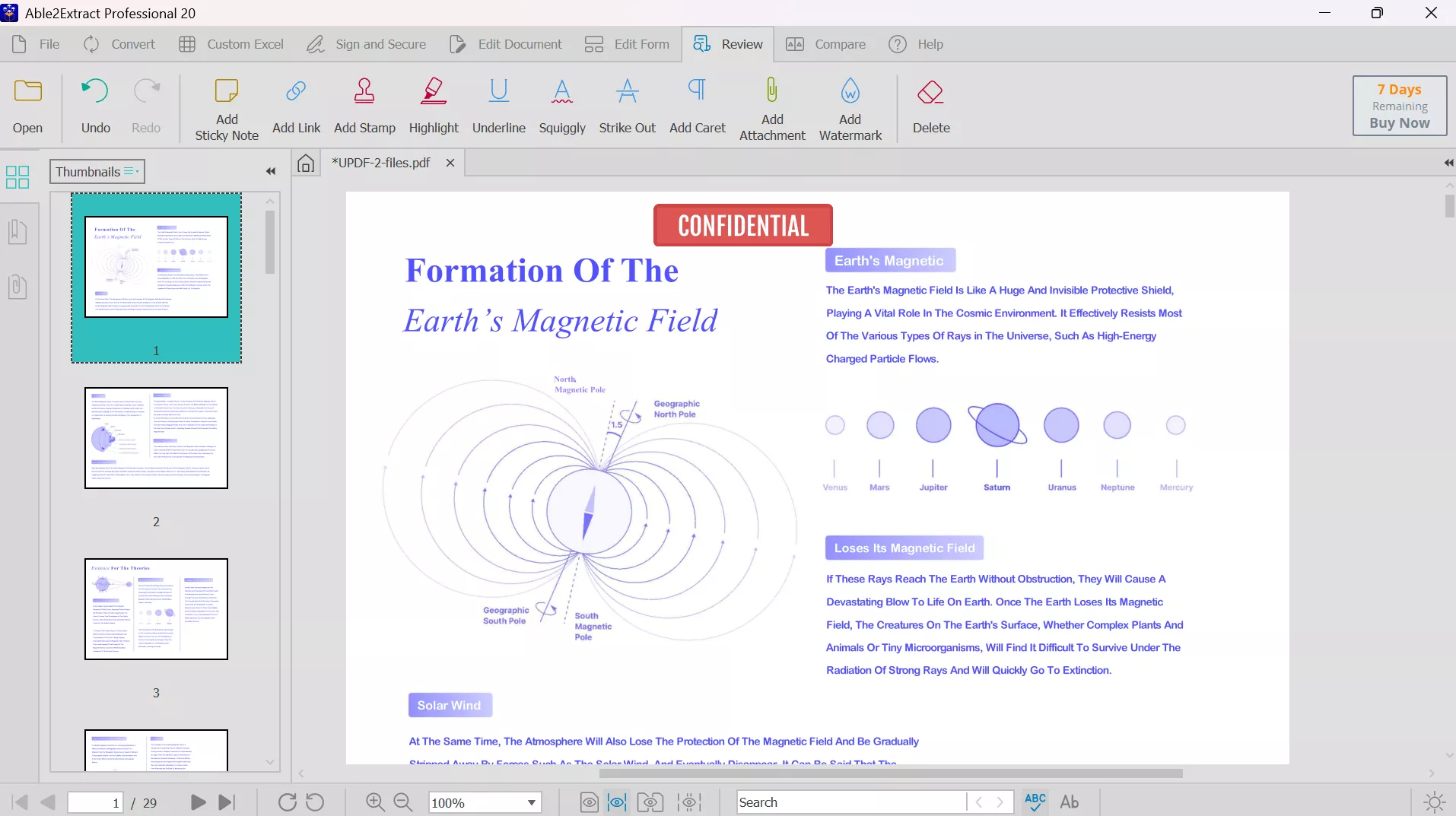Open the zoom percentage dropdown
Viewport: 1456px width, 816px height.
[x=531, y=802]
